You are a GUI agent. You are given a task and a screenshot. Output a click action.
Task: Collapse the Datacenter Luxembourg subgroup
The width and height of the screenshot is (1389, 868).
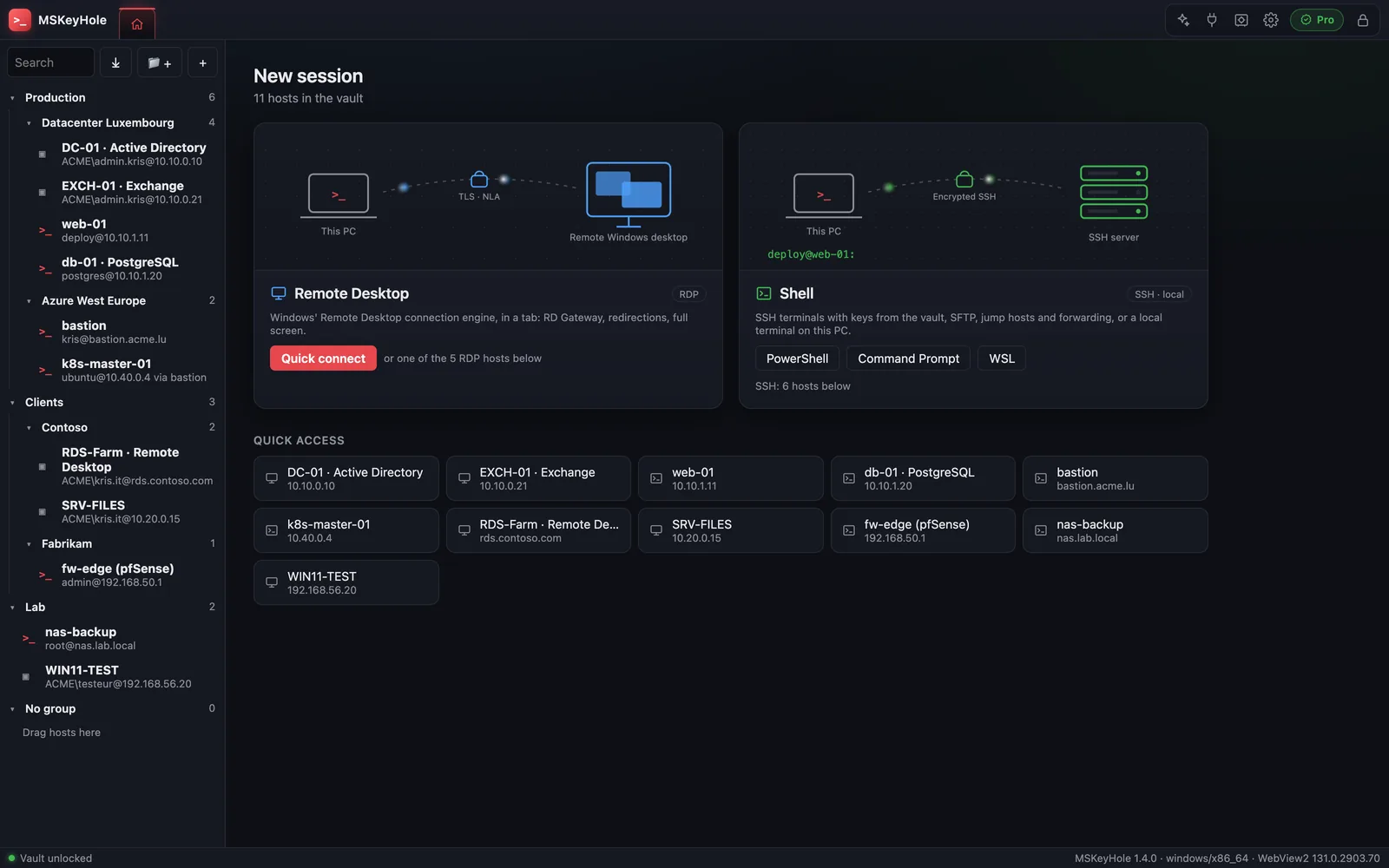29,123
